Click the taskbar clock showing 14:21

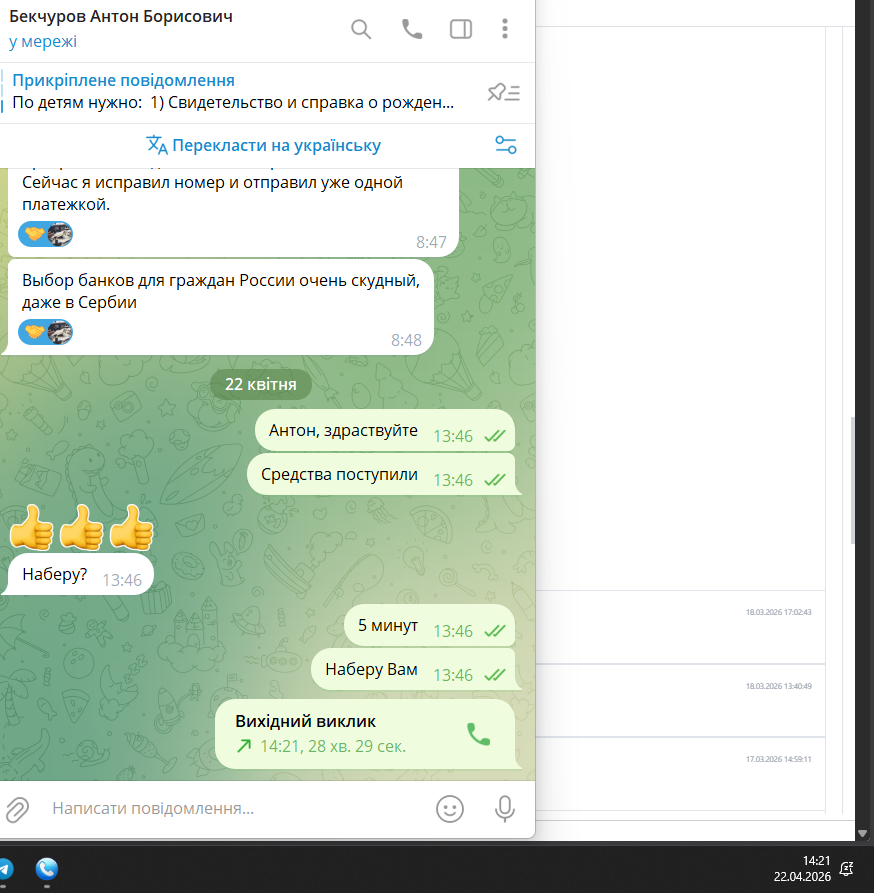(x=802, y=869)
